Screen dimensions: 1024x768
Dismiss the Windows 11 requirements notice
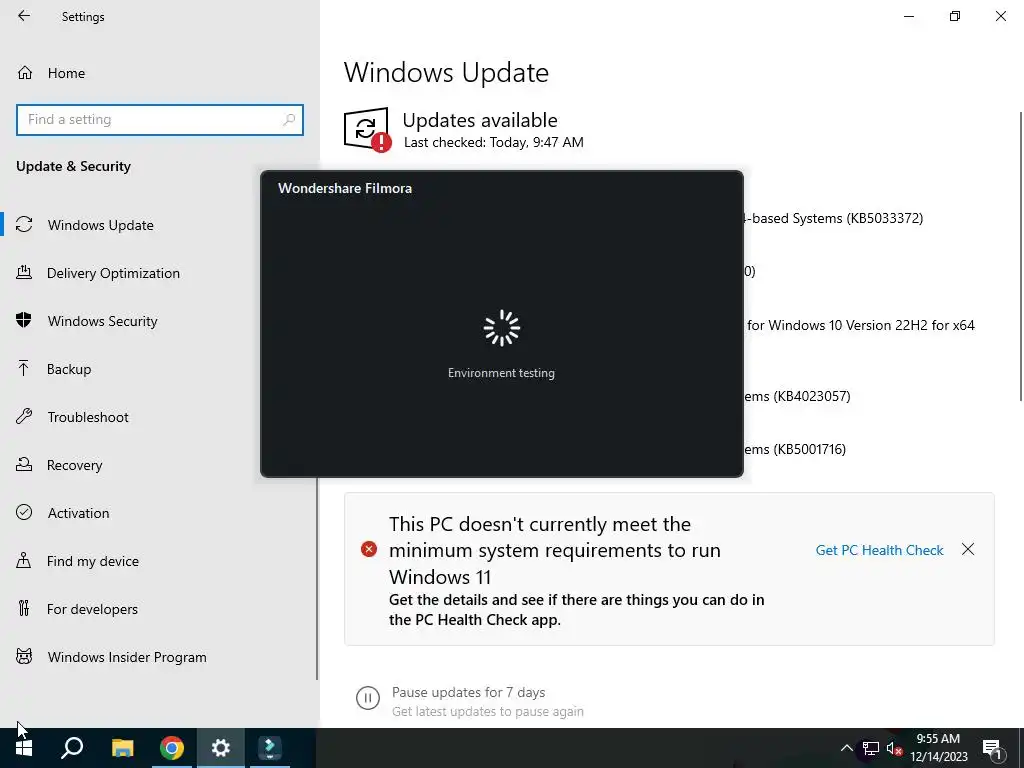[x=968, y=549]
